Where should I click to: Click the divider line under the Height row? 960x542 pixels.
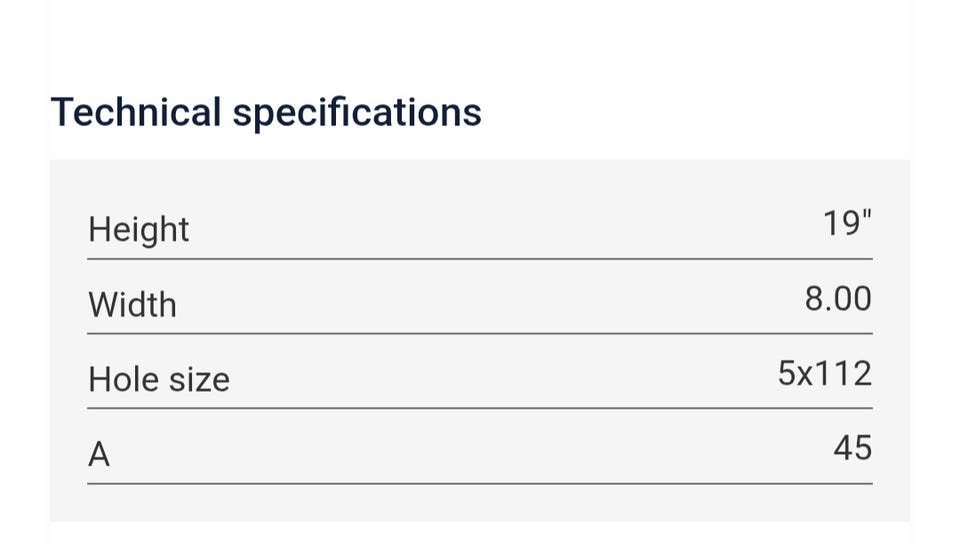(480, 259)
